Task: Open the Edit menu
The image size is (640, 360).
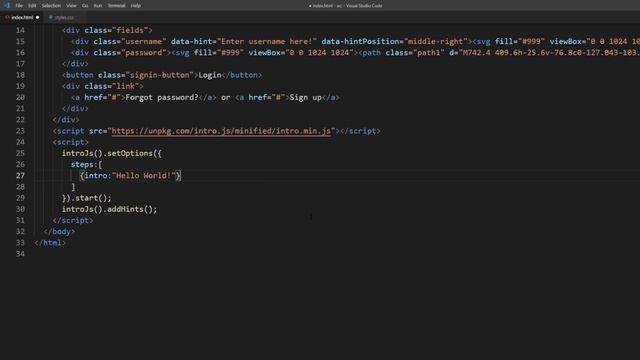Action: coord(32,6)
